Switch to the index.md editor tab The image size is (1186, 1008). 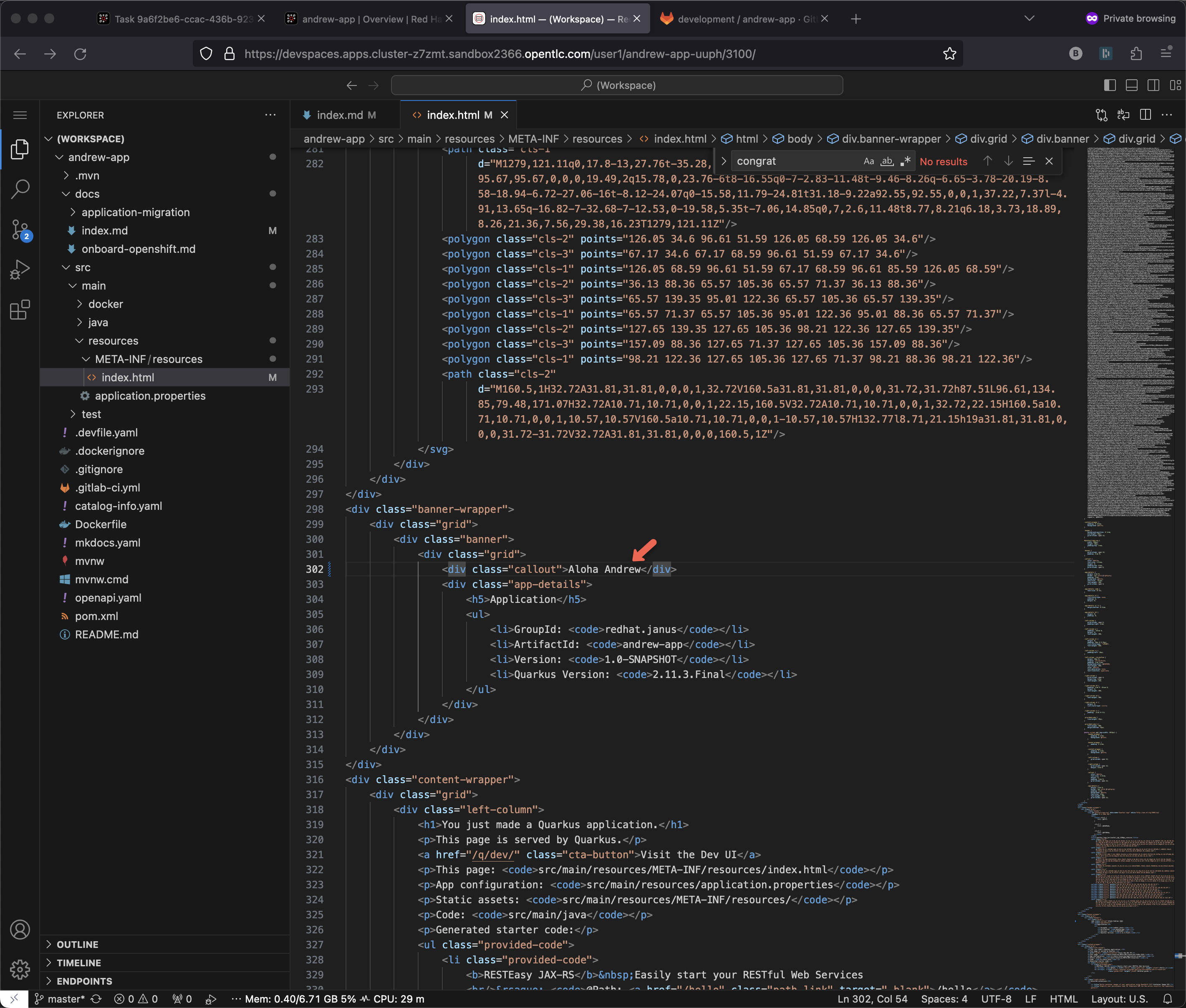340,115
